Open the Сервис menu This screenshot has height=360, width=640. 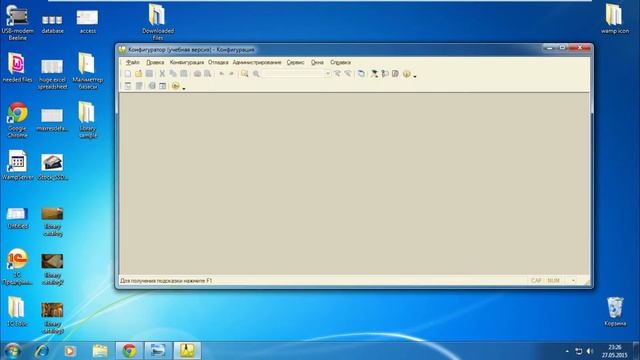click(x=295, y=62)
